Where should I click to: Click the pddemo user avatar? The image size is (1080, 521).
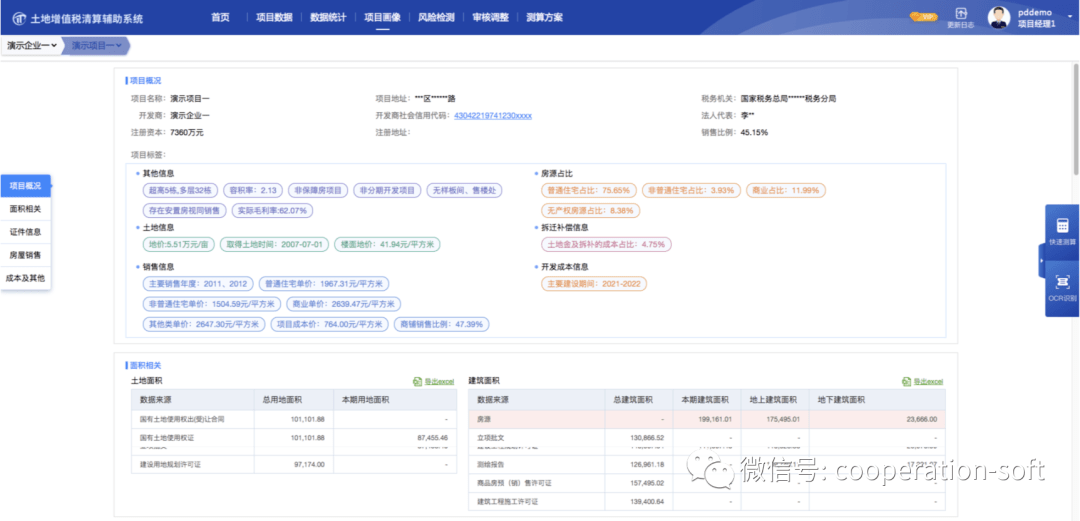point(999,18)
